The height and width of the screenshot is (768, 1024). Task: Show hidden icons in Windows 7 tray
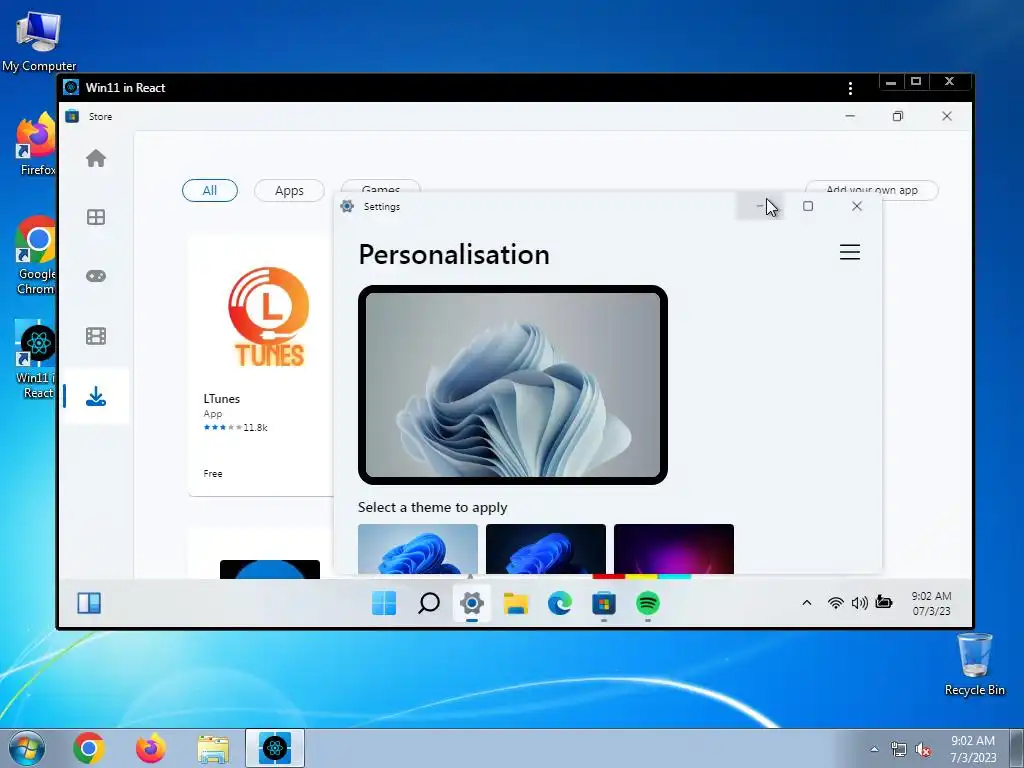[x=874, y=749]
